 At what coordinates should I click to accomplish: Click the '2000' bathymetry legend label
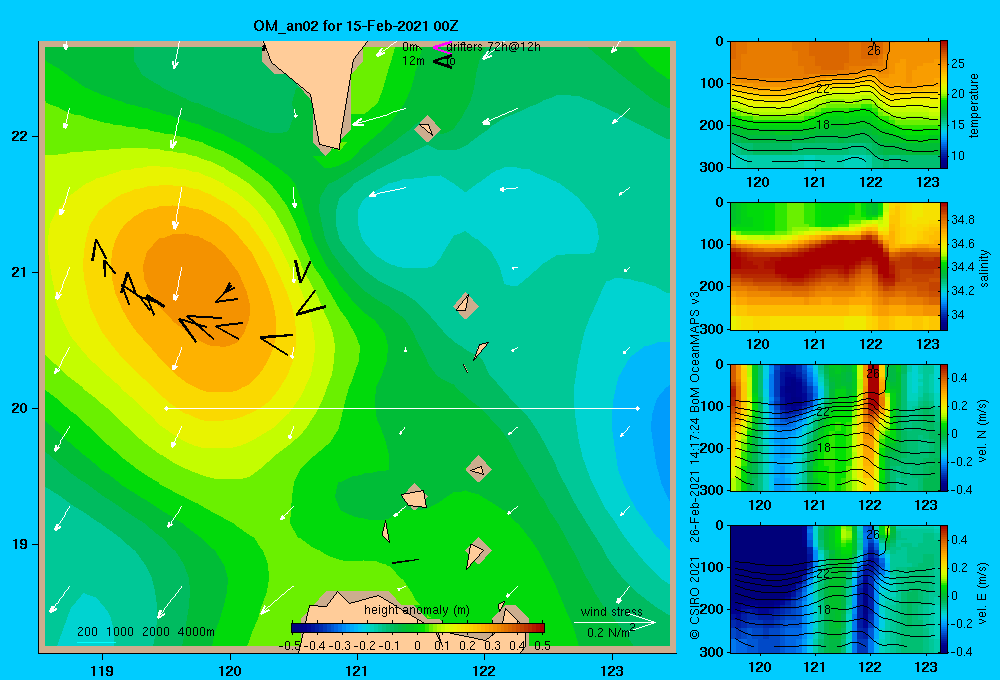[x=156, y=632]
